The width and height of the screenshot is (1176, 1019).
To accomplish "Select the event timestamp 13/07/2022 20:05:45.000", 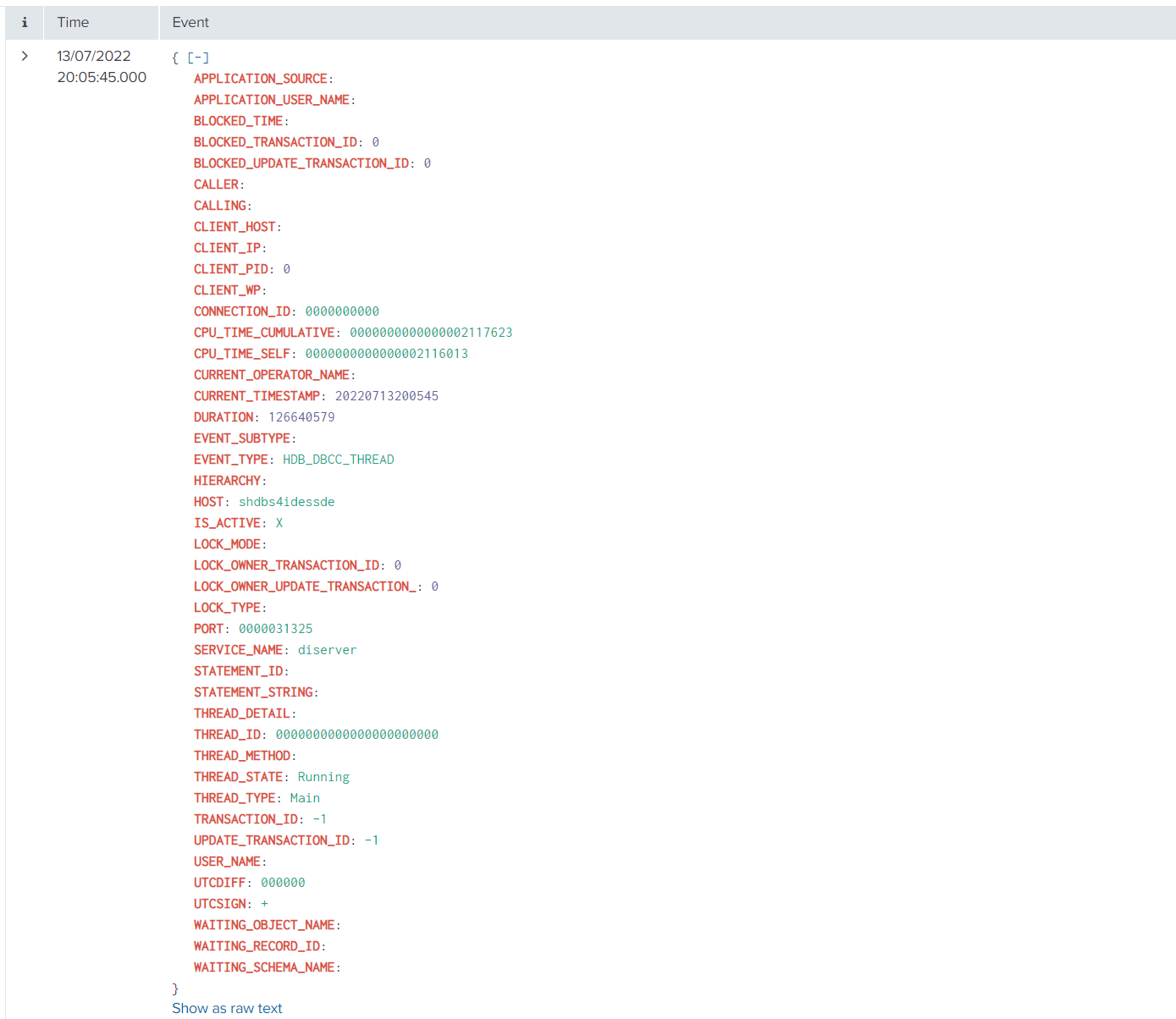I will (x=101, y=67).
